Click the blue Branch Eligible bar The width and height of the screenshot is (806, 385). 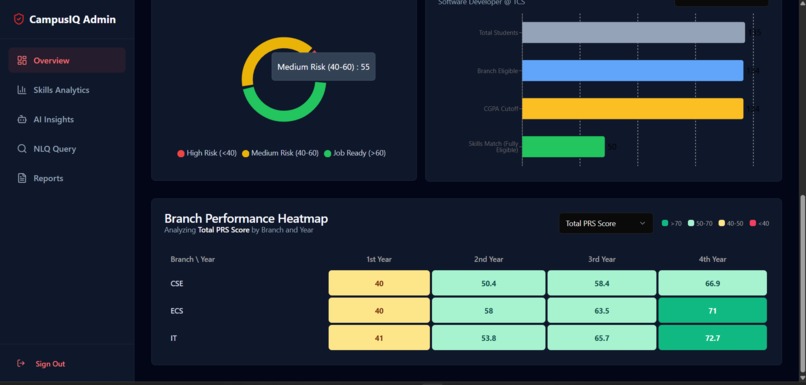coord(633,70)
